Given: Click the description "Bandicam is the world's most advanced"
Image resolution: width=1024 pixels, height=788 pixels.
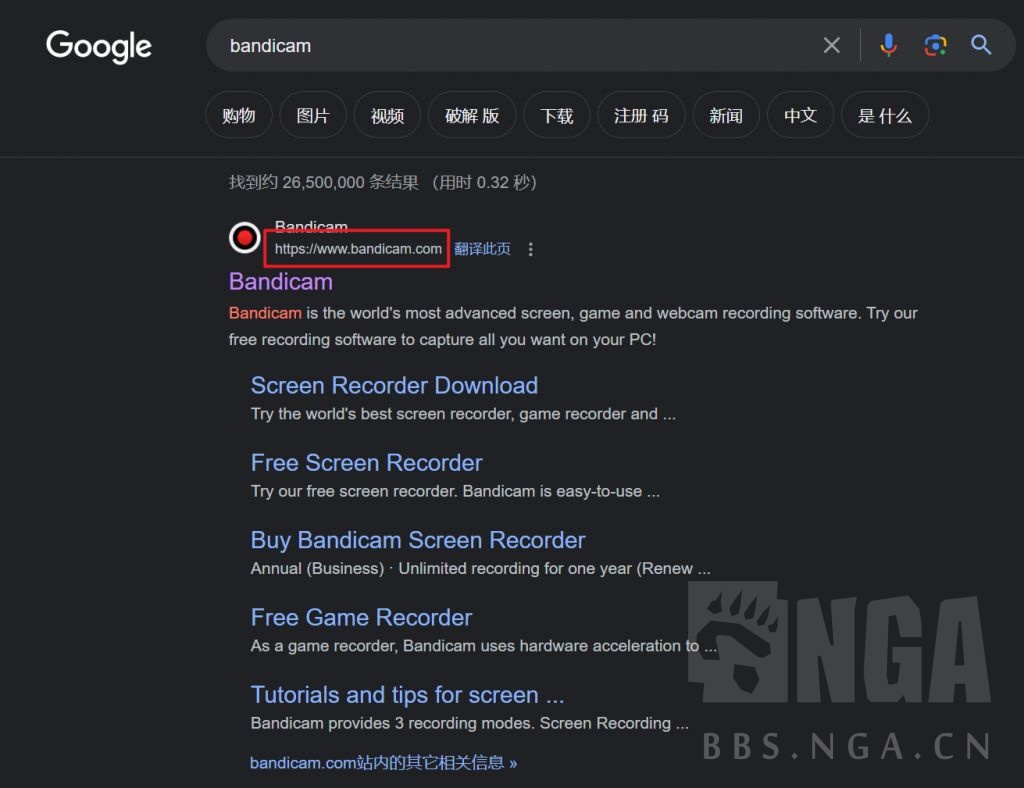Looking at the screenshot, I should pos(573,326).
